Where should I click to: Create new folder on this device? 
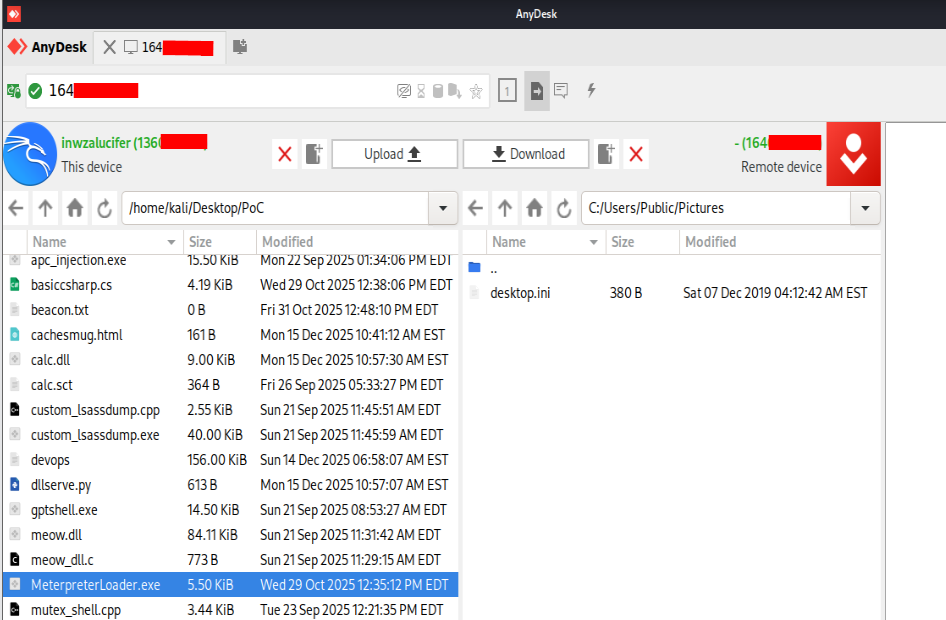pyautogui.click(x=314, y=154)
